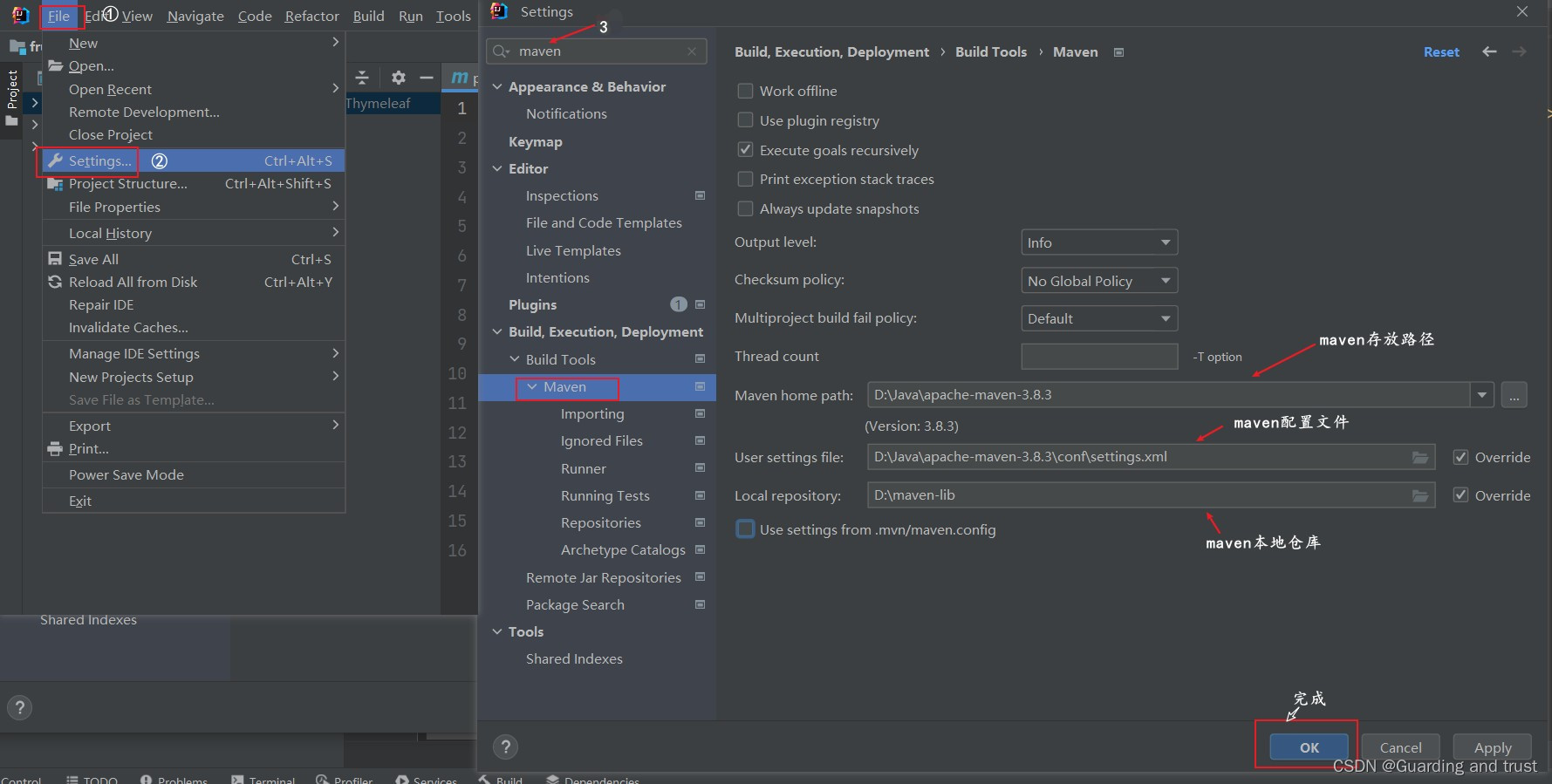Click project-level icon beside Inspections
1552x784 pixels.
pyautogui.click(x=700, y=195)
